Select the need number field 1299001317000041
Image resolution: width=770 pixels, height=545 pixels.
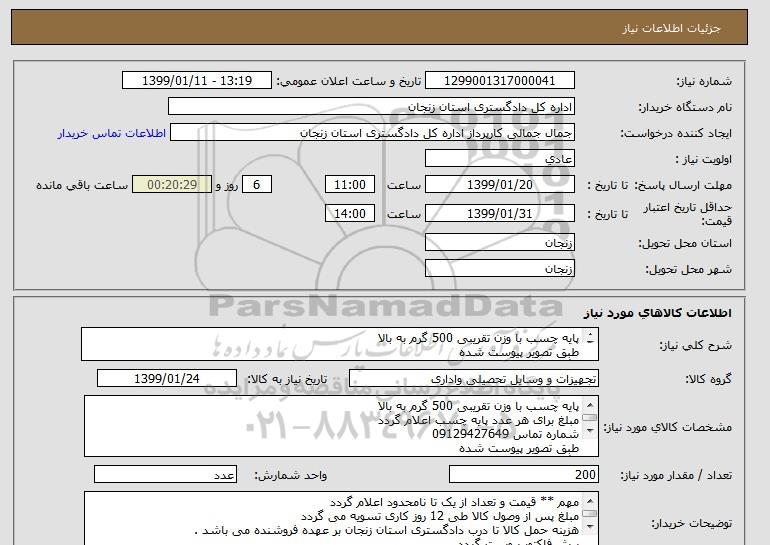pos(499,81)
